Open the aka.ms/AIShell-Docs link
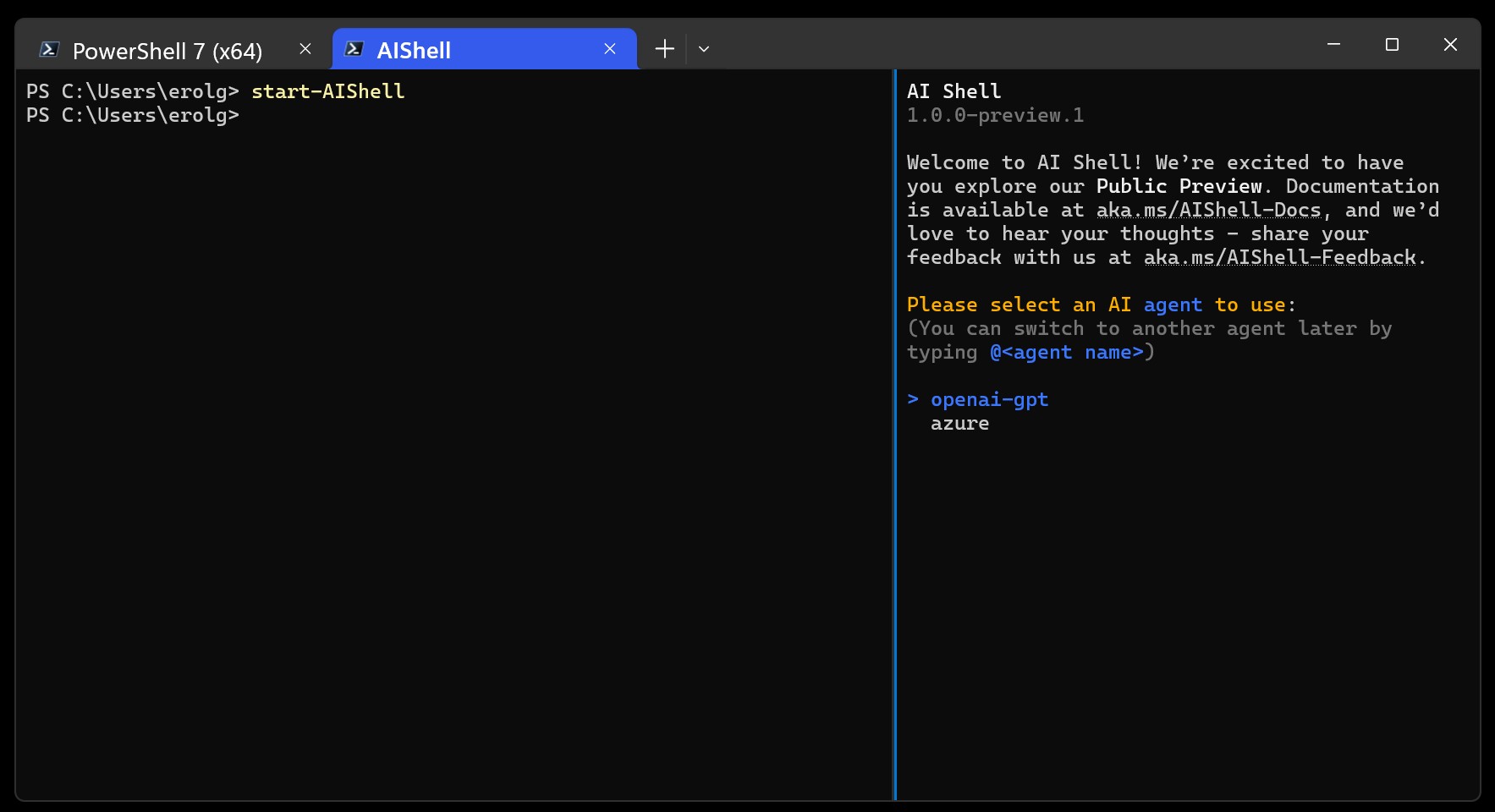Screen dimensions: 1495x812 [1208, 210]
